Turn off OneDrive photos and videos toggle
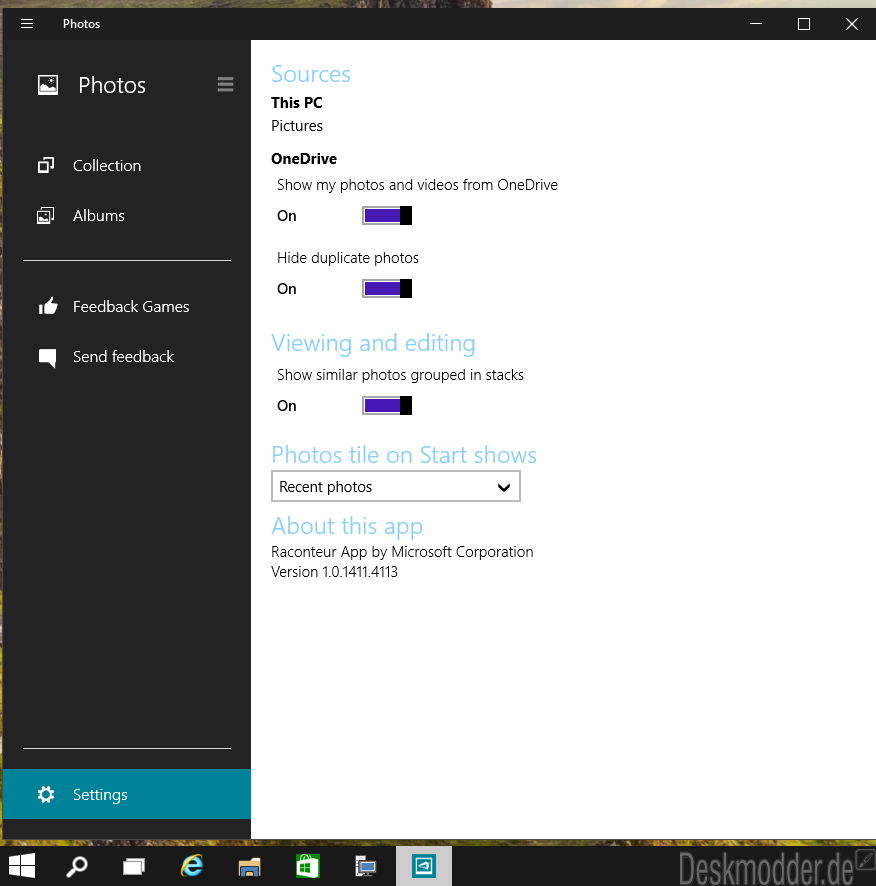 pos(387,215)
